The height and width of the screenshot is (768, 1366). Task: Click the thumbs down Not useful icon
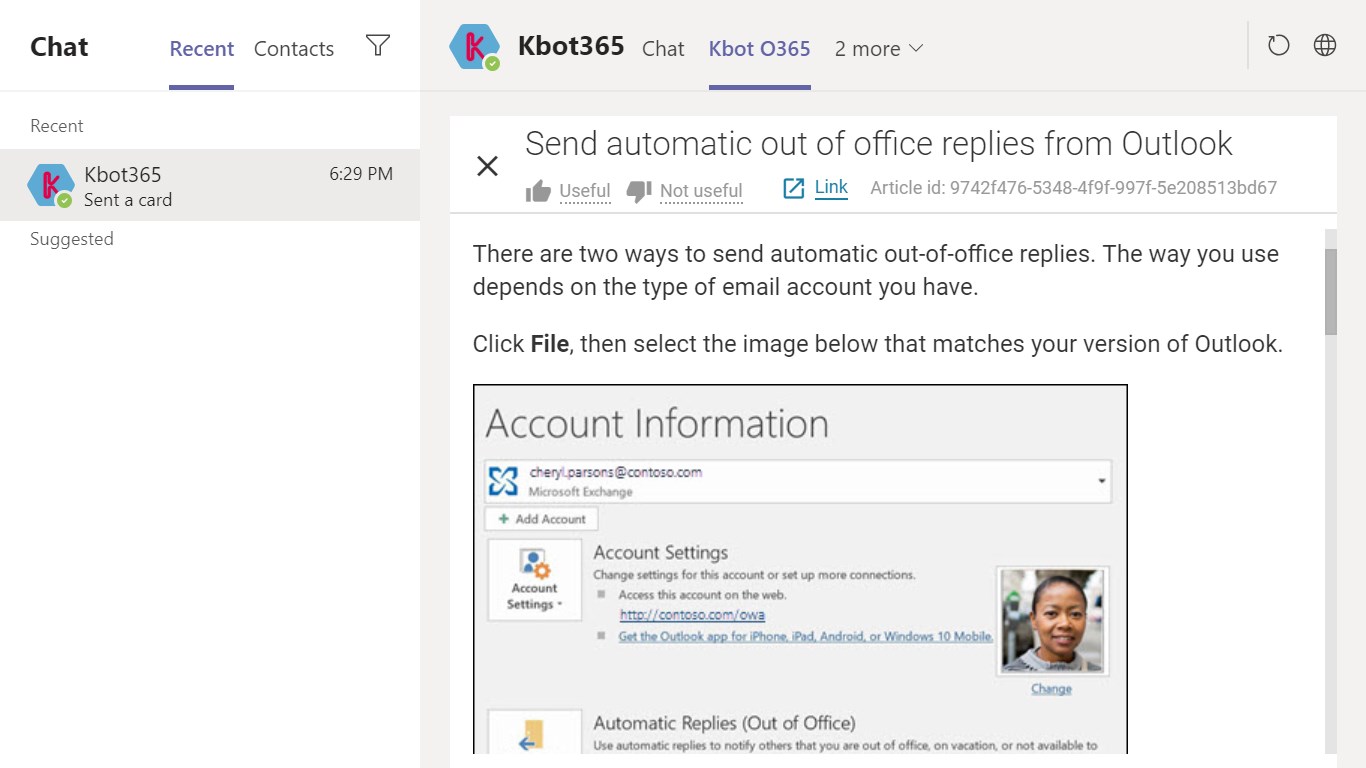(x=639, y=190)
